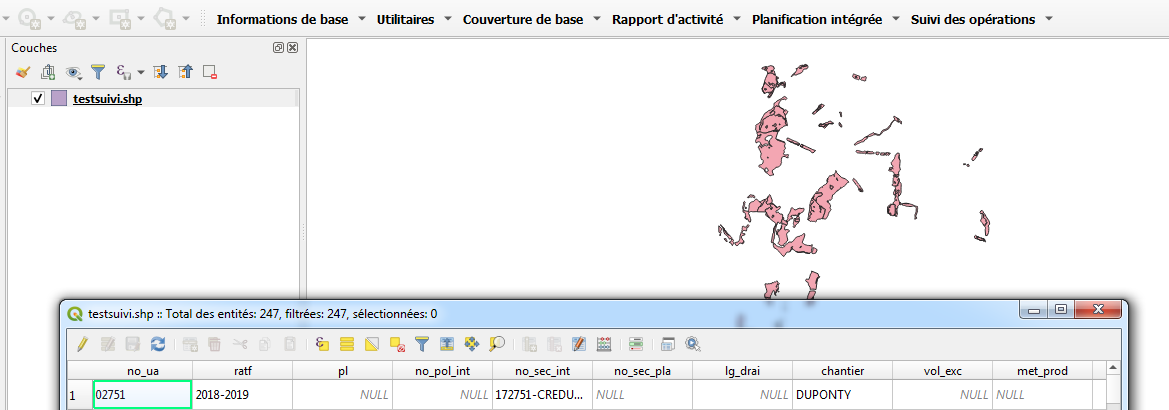Float the Couches panel with the undock icon
Viewport: 1169px width, 410px height.
pyautogui.click(x=279, y=48)
